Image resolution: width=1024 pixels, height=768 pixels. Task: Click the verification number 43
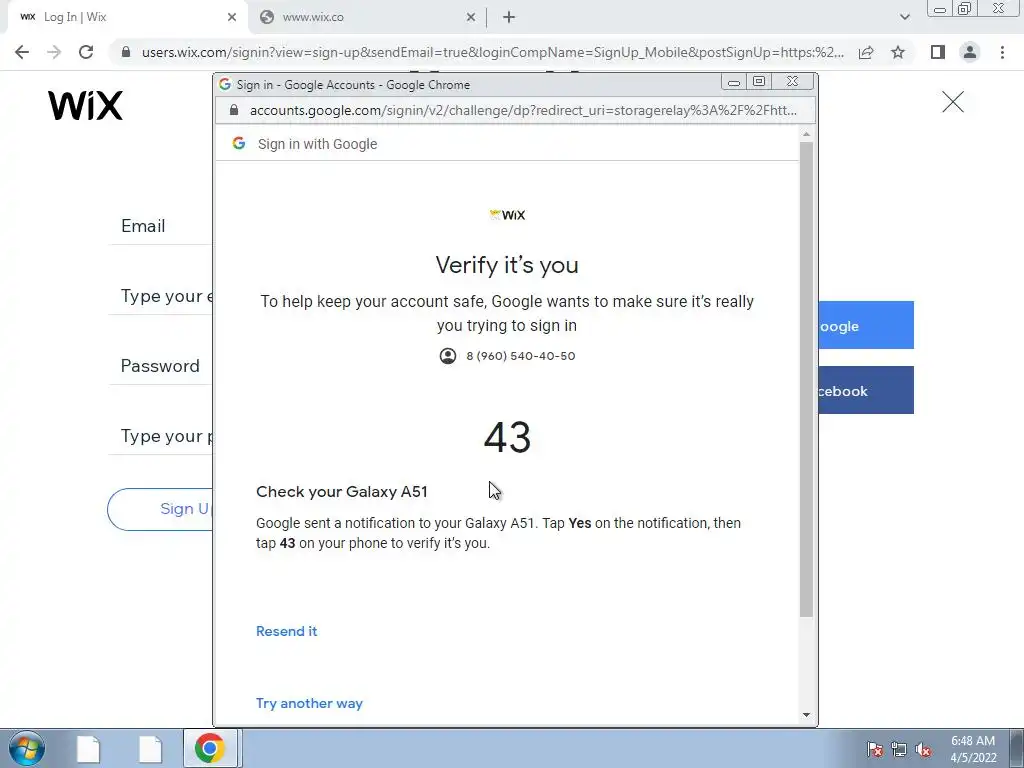point(507,437)
